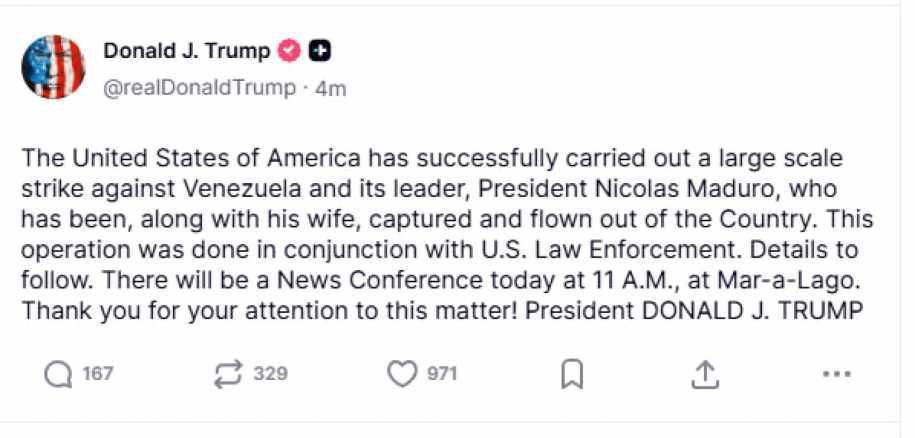The height and width of the screenshot is (438, 915).
Task: Open the reply speech bubble icon
Action: [59, 374]
